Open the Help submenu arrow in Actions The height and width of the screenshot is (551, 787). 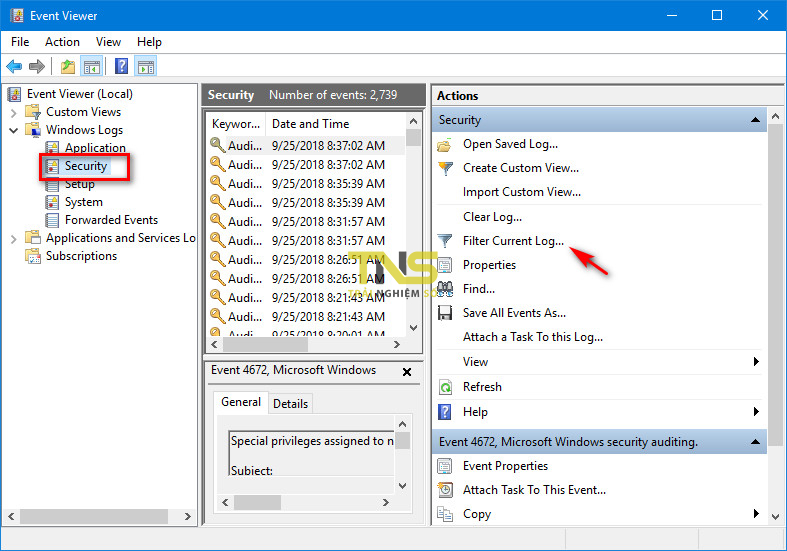coord(756,411)
